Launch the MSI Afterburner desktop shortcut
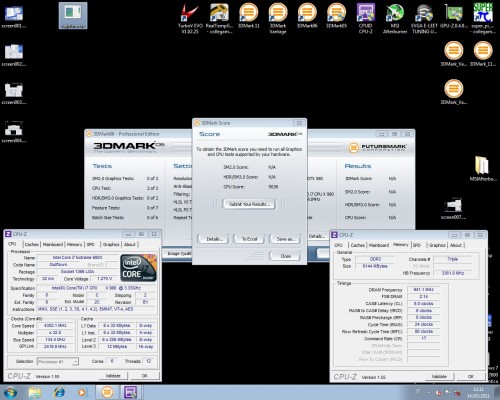Image resolution: width=500 pixels, height=400 pixels. coord(395,18)
